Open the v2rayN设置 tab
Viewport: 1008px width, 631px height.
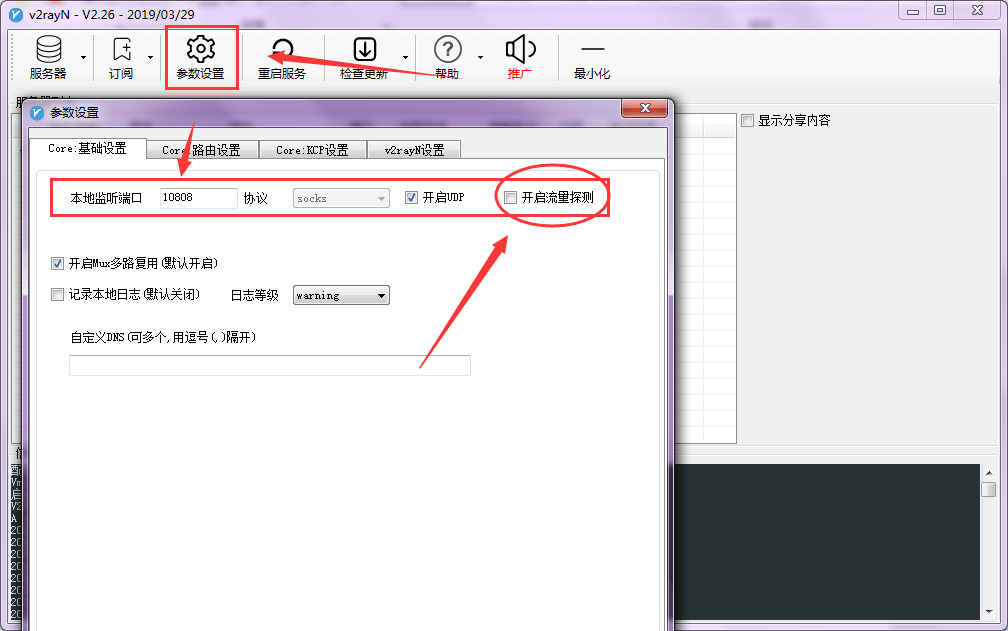tap(414, 150)
